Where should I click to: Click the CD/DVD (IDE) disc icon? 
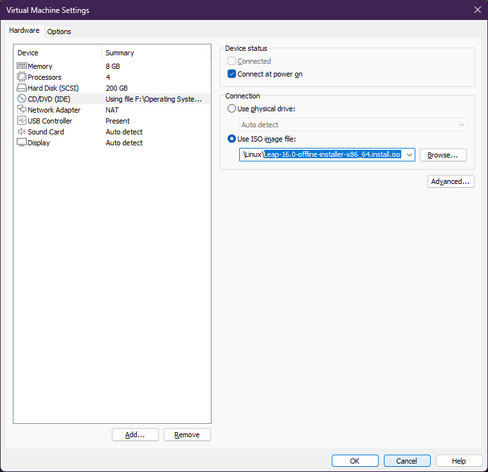click(x=21, y=99)
